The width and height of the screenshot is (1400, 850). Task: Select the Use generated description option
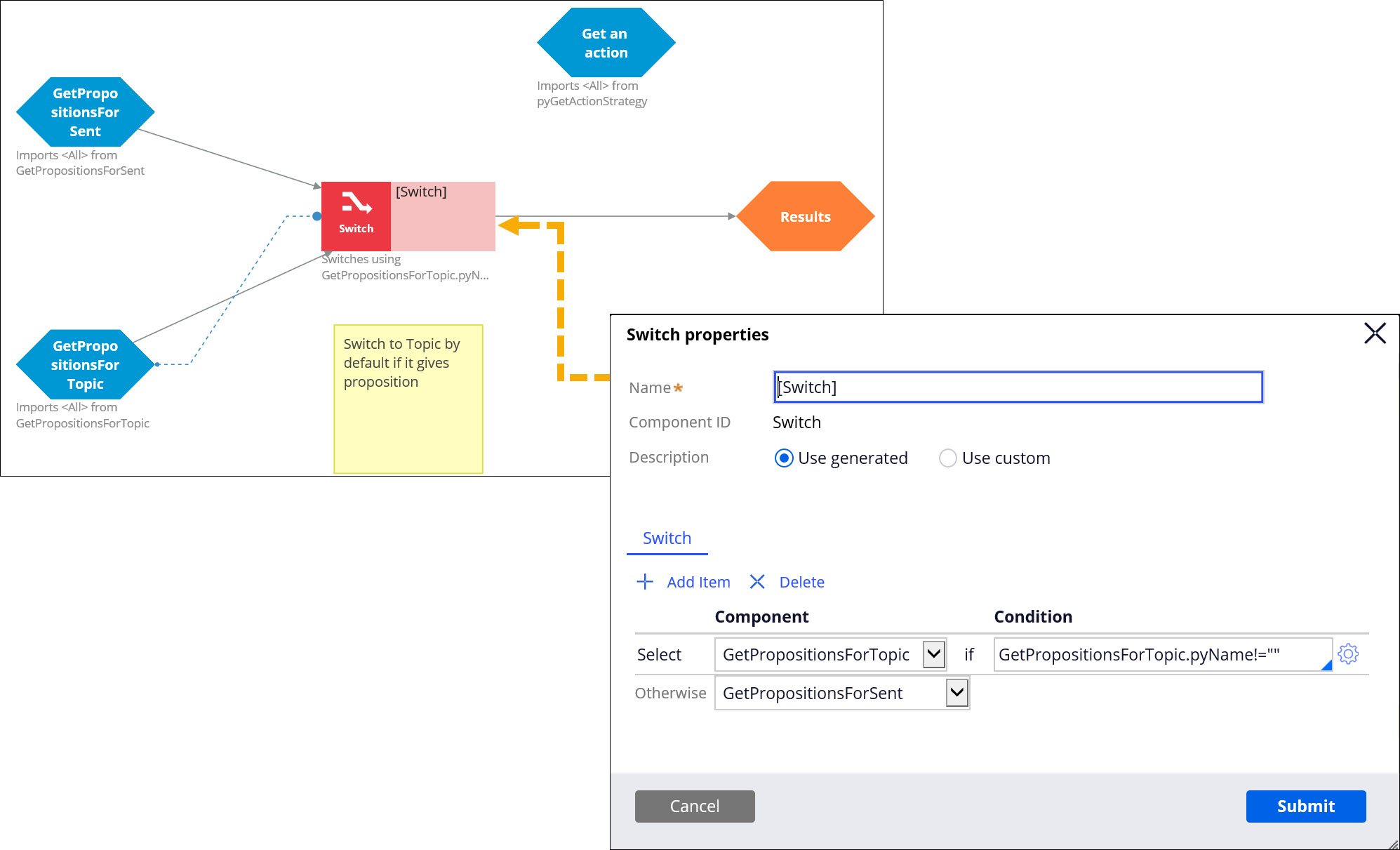[x=784, y=458]
